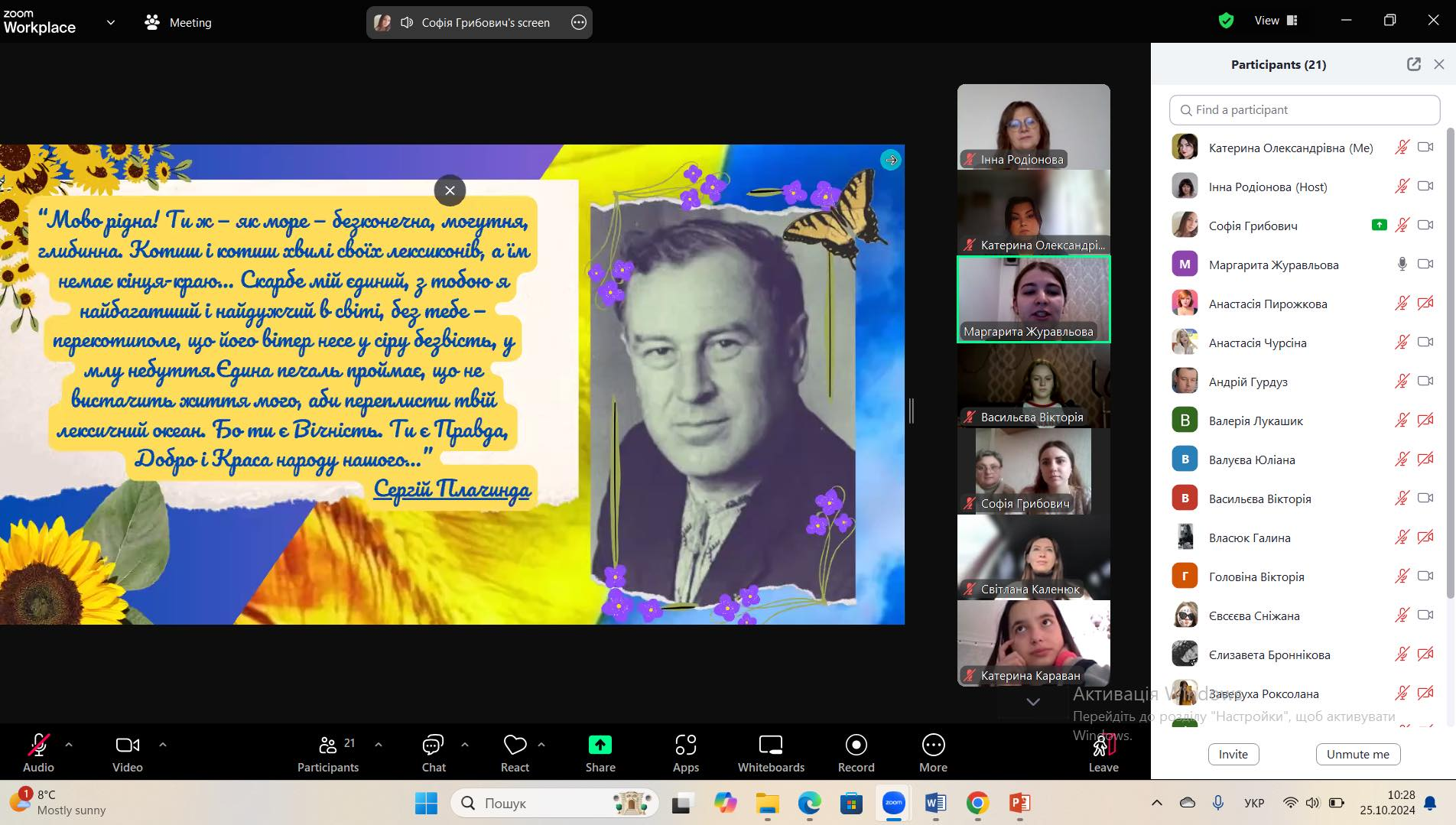Click the Find a participant search field

pos(1305,110)
